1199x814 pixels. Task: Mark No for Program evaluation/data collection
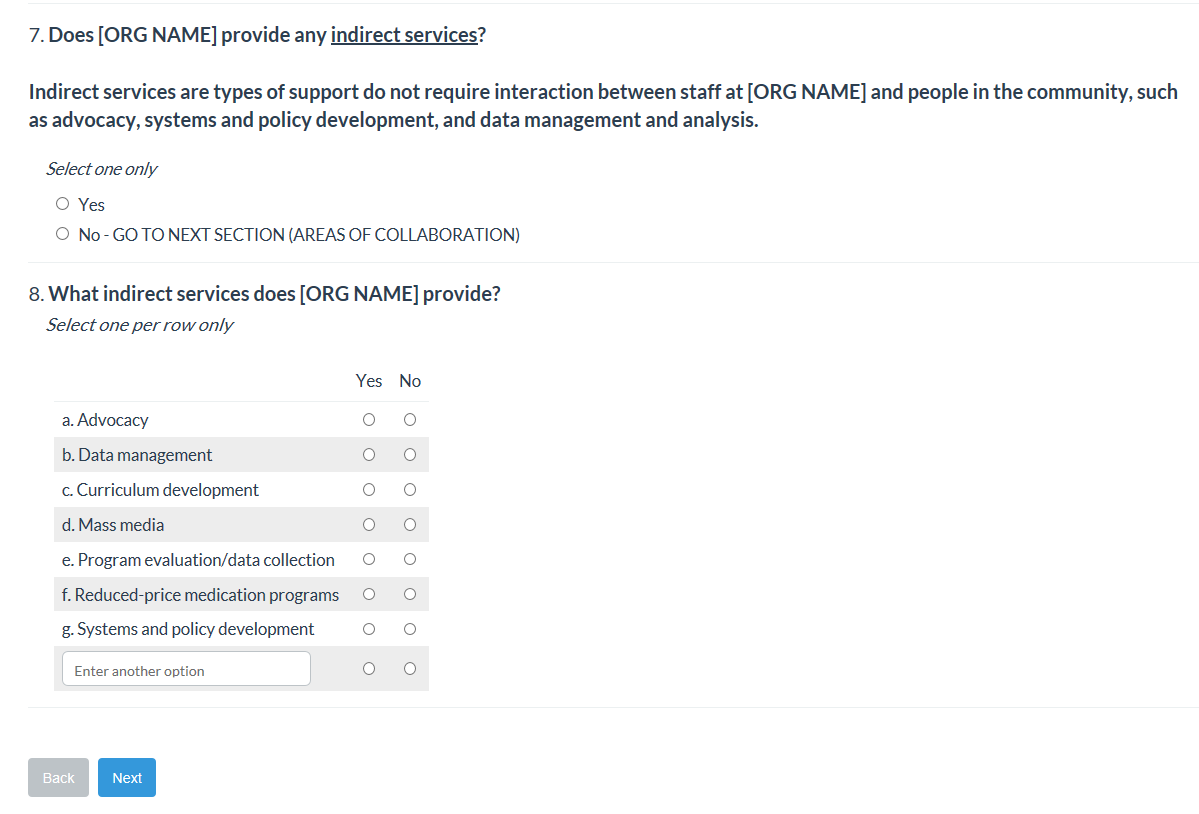coord(410,559)
